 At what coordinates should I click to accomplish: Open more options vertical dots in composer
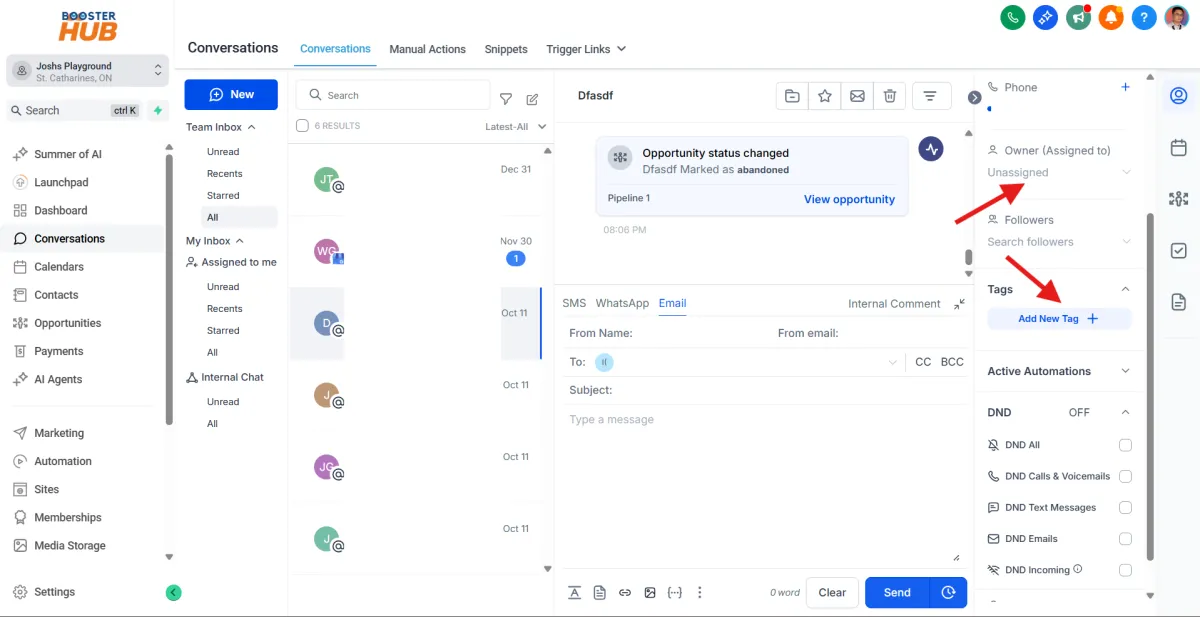700,592
